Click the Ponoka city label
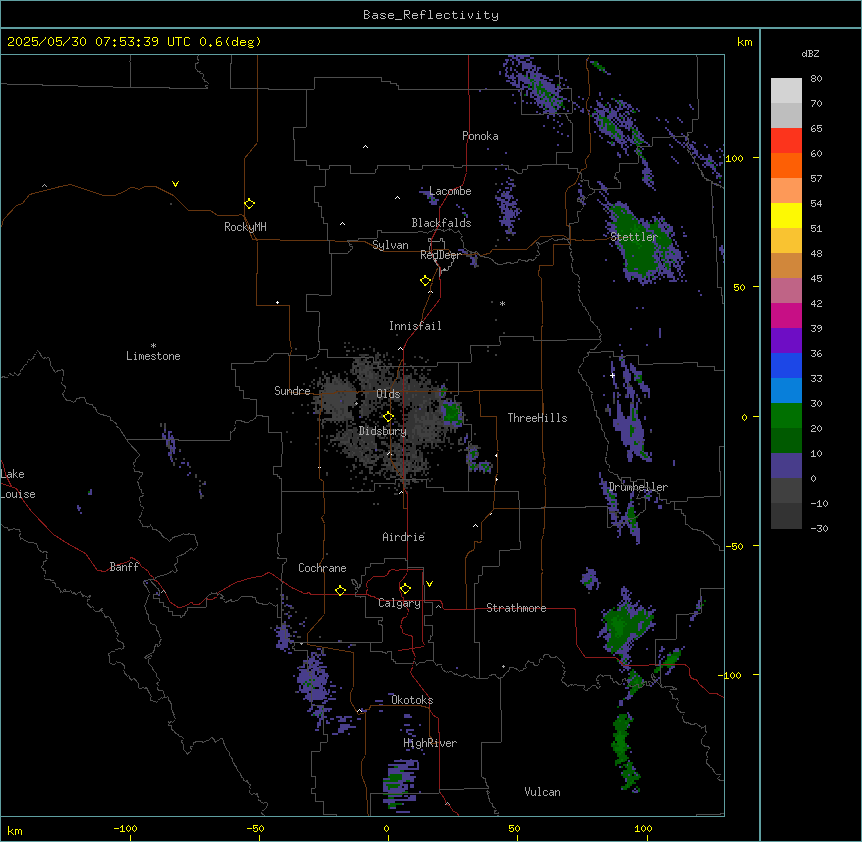The height and width of the screenshot is (842, 862). coord(480,136)
